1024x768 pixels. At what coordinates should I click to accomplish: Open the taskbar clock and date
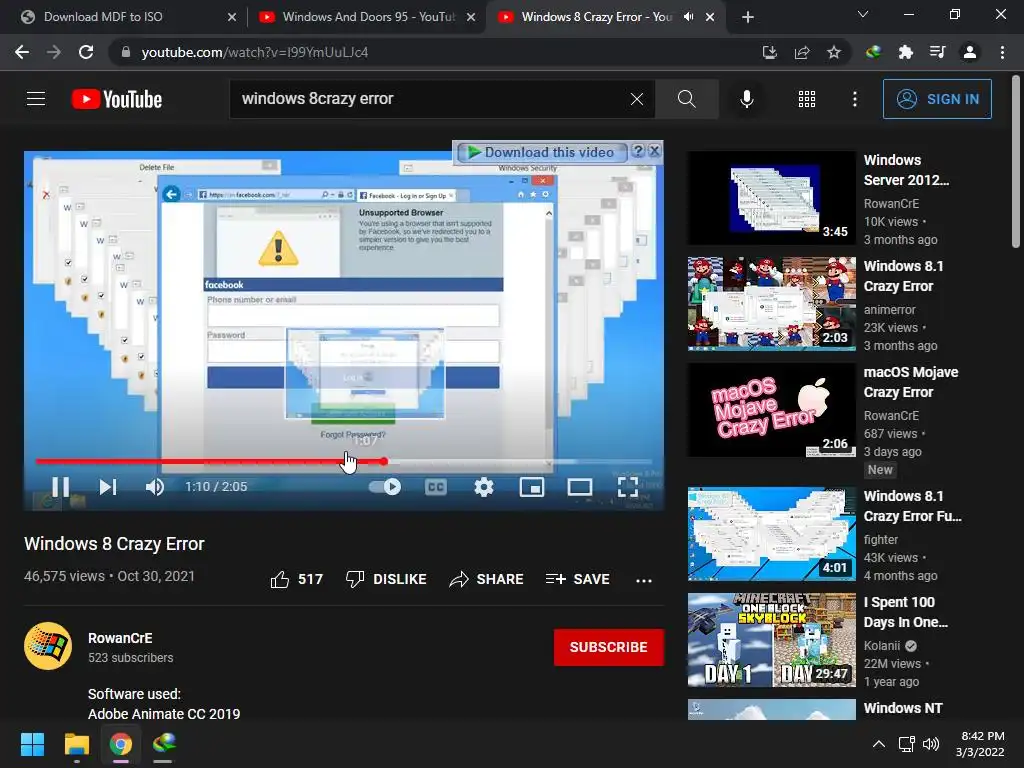click(x=980, y=744)
